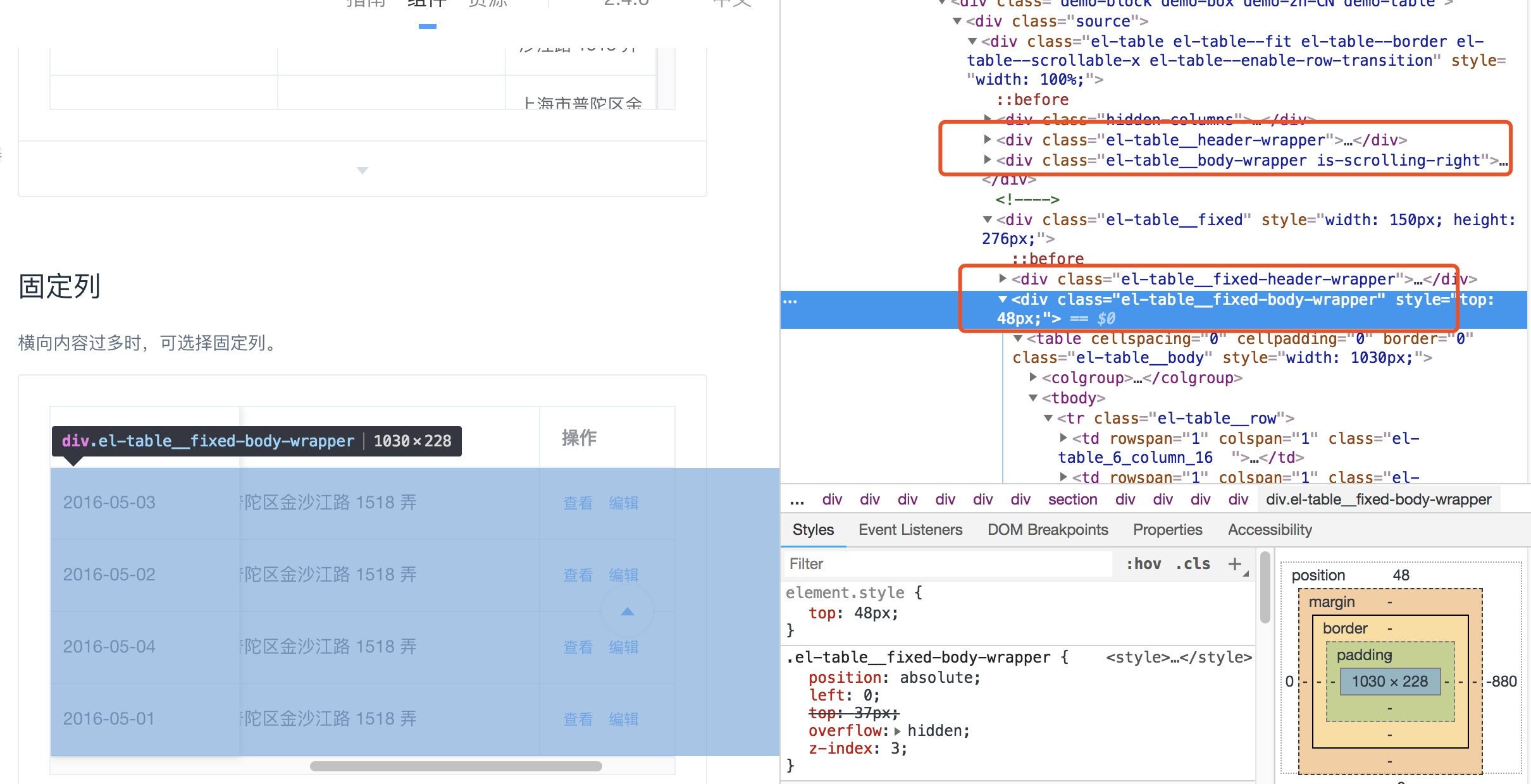The image size is (1531, 784).
Task: Open the DOM Breakpoints tab
Action: coord(1047,530)
